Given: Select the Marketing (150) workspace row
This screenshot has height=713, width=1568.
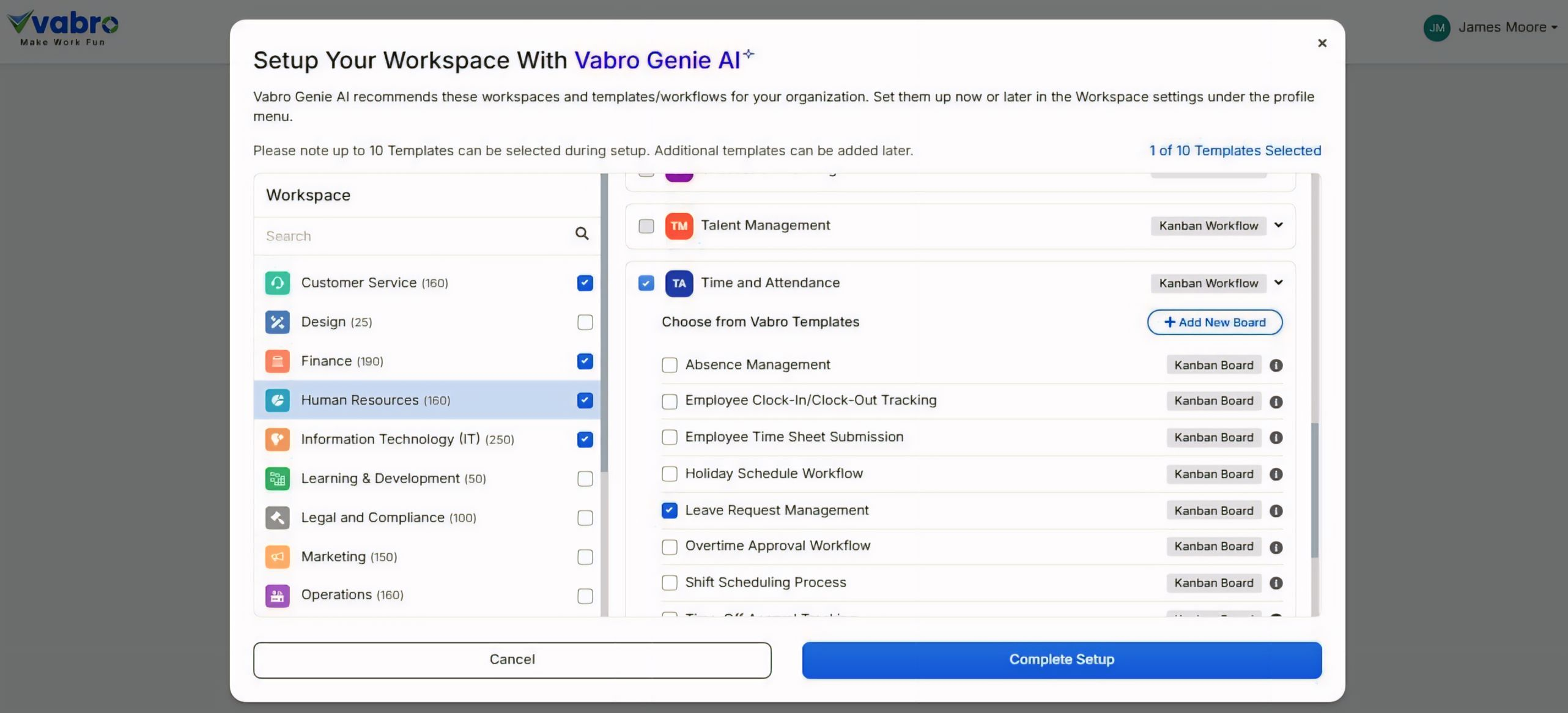Looking at the screenshot, I should (427, 557).
